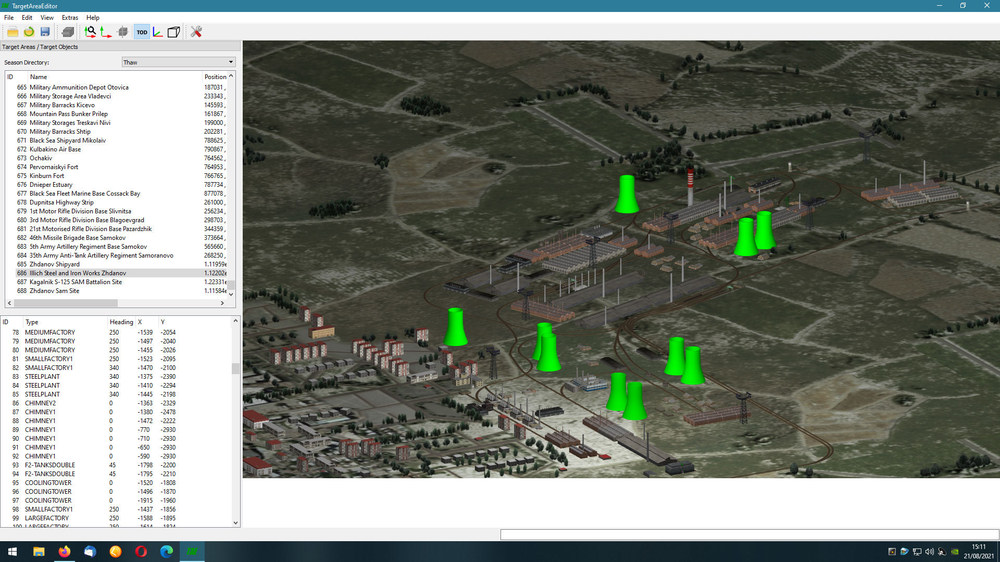Screen dimensions: 1000x562
Task: Select Zhdanov Sam Site row
Action: (x=120, y=291)
